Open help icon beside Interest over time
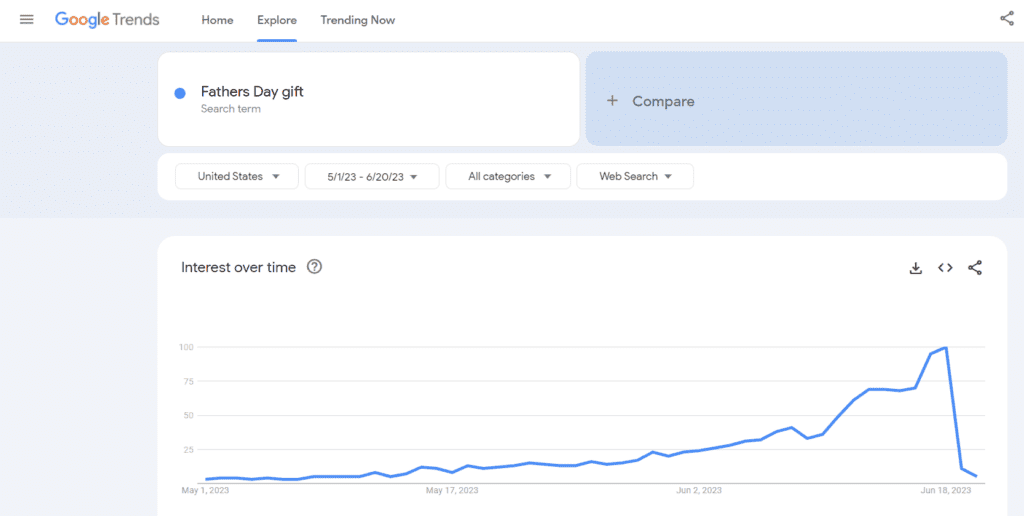This screenshot has height=516, width=1024. pyautogui.click(x=314, y=267)
